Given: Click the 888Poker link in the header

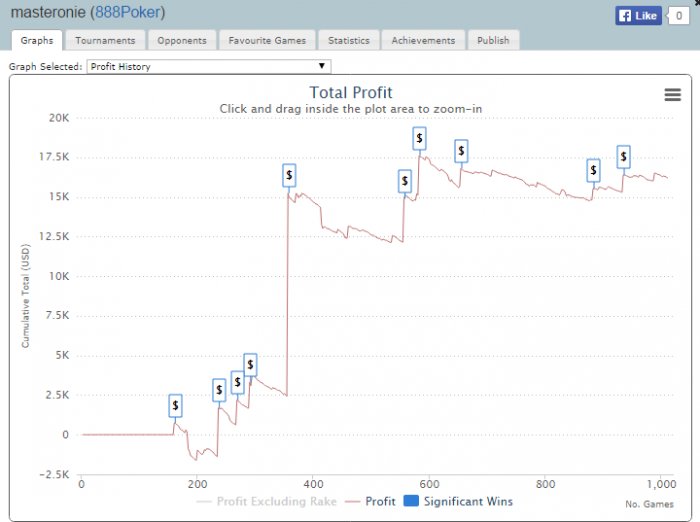Looking at the screenshot, I should tap(128, 12).
